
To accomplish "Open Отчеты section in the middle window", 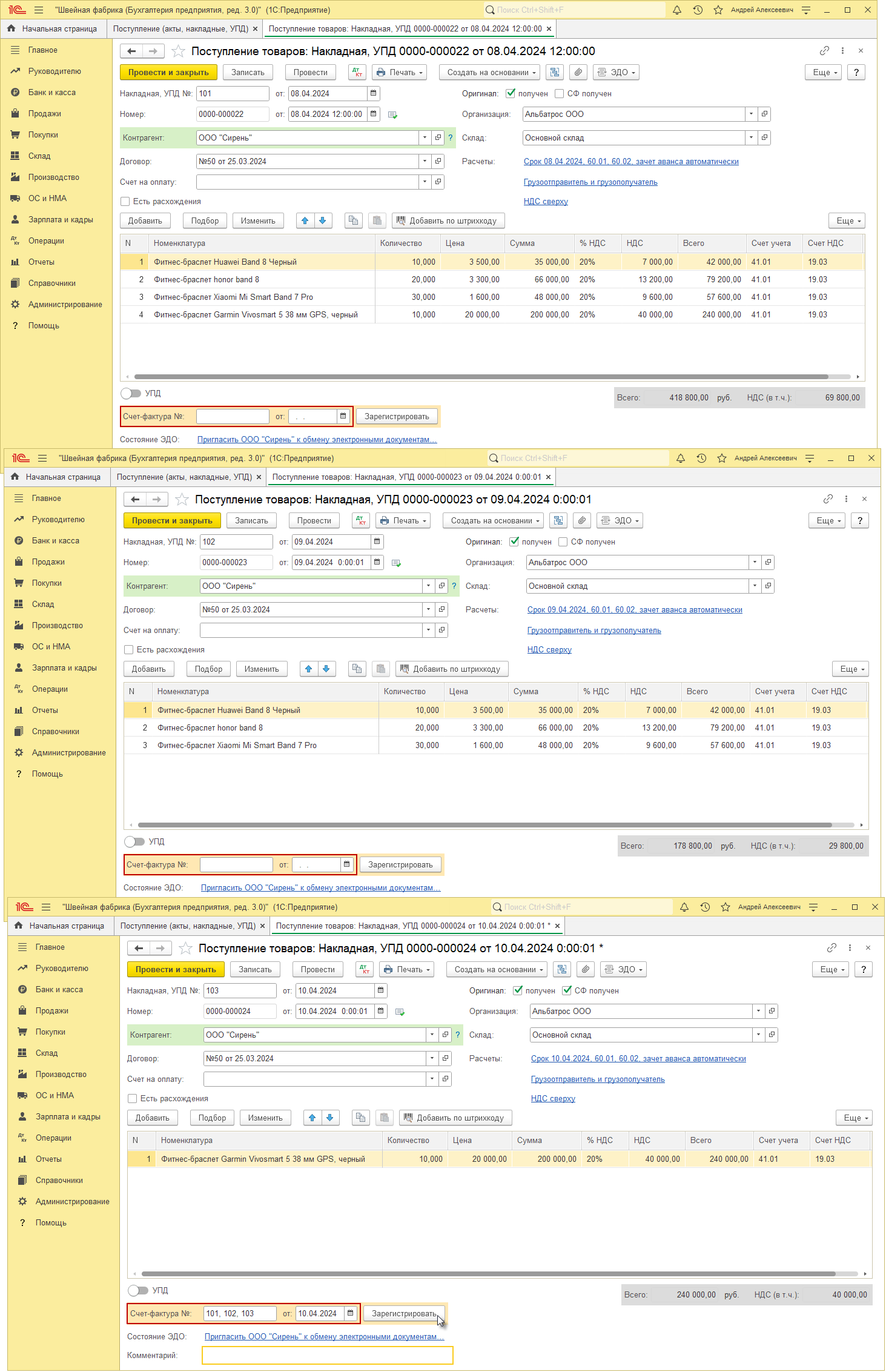I will tap(45, 710).
